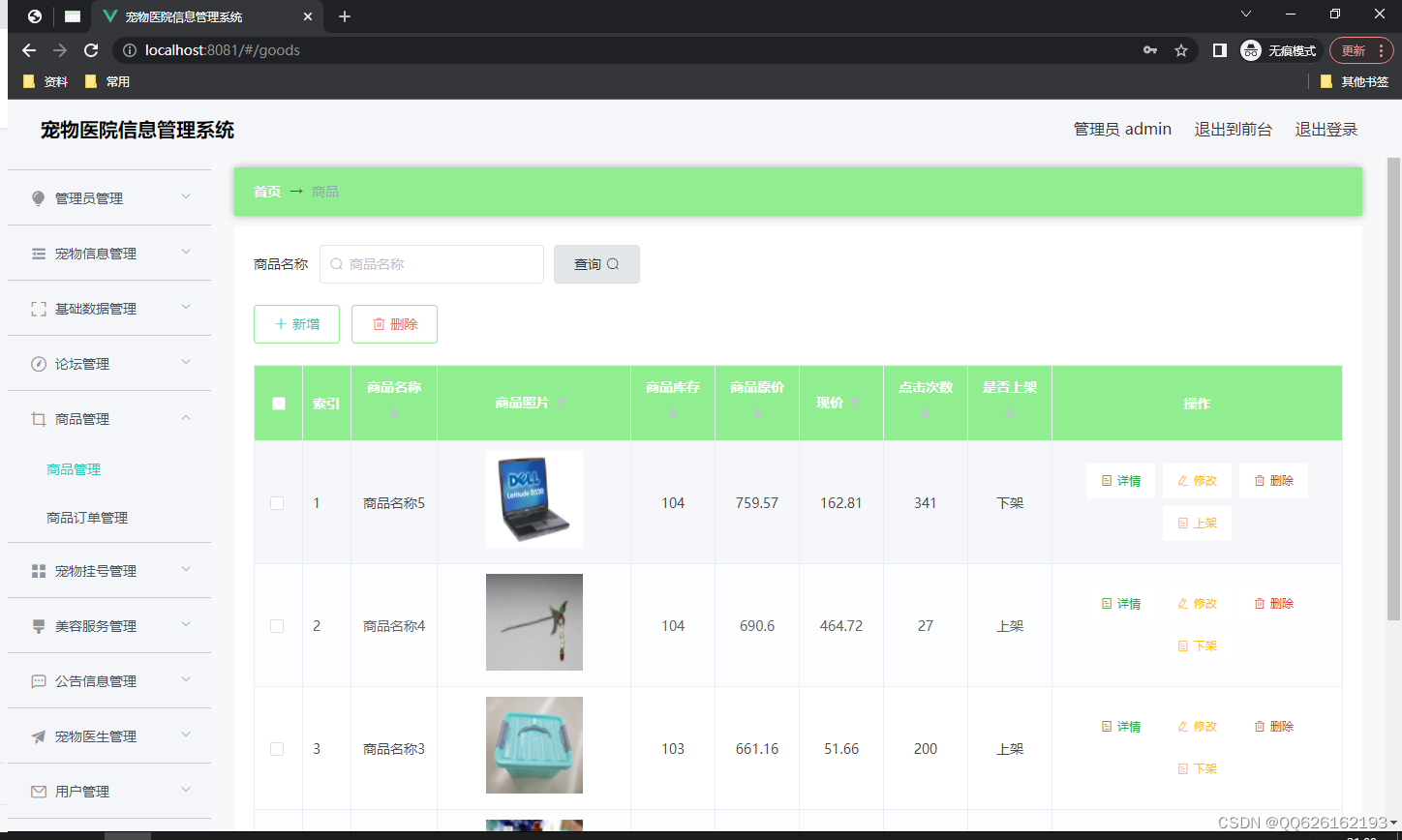This screenshot has width=1402, height=840.
Task: Bookmark this page with star icon
Action: (x=1181, y=50)
